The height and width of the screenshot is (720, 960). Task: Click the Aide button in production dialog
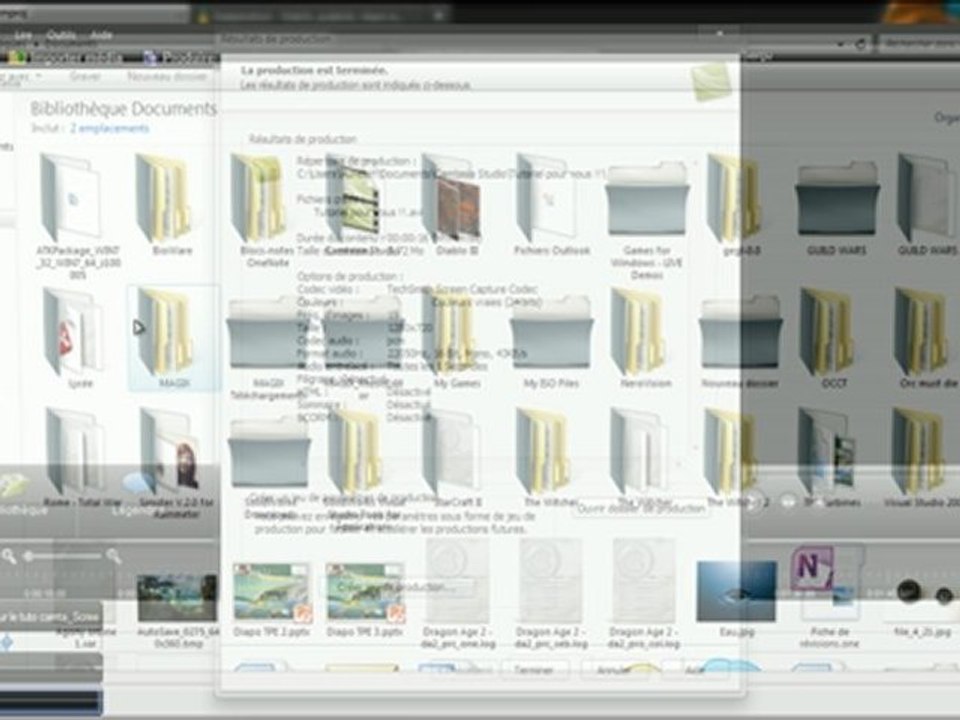[x=695, y=670]
